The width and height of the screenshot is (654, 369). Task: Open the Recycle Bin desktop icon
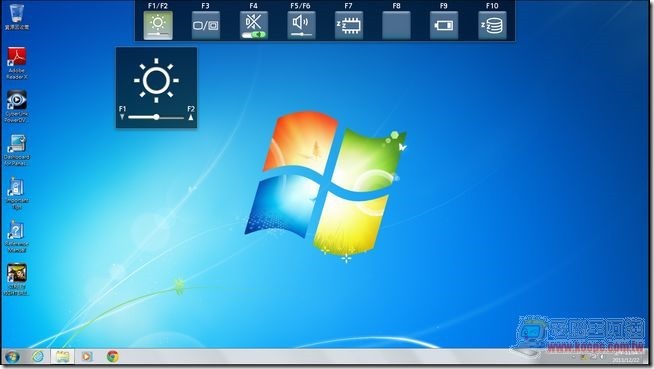(17, 17)
